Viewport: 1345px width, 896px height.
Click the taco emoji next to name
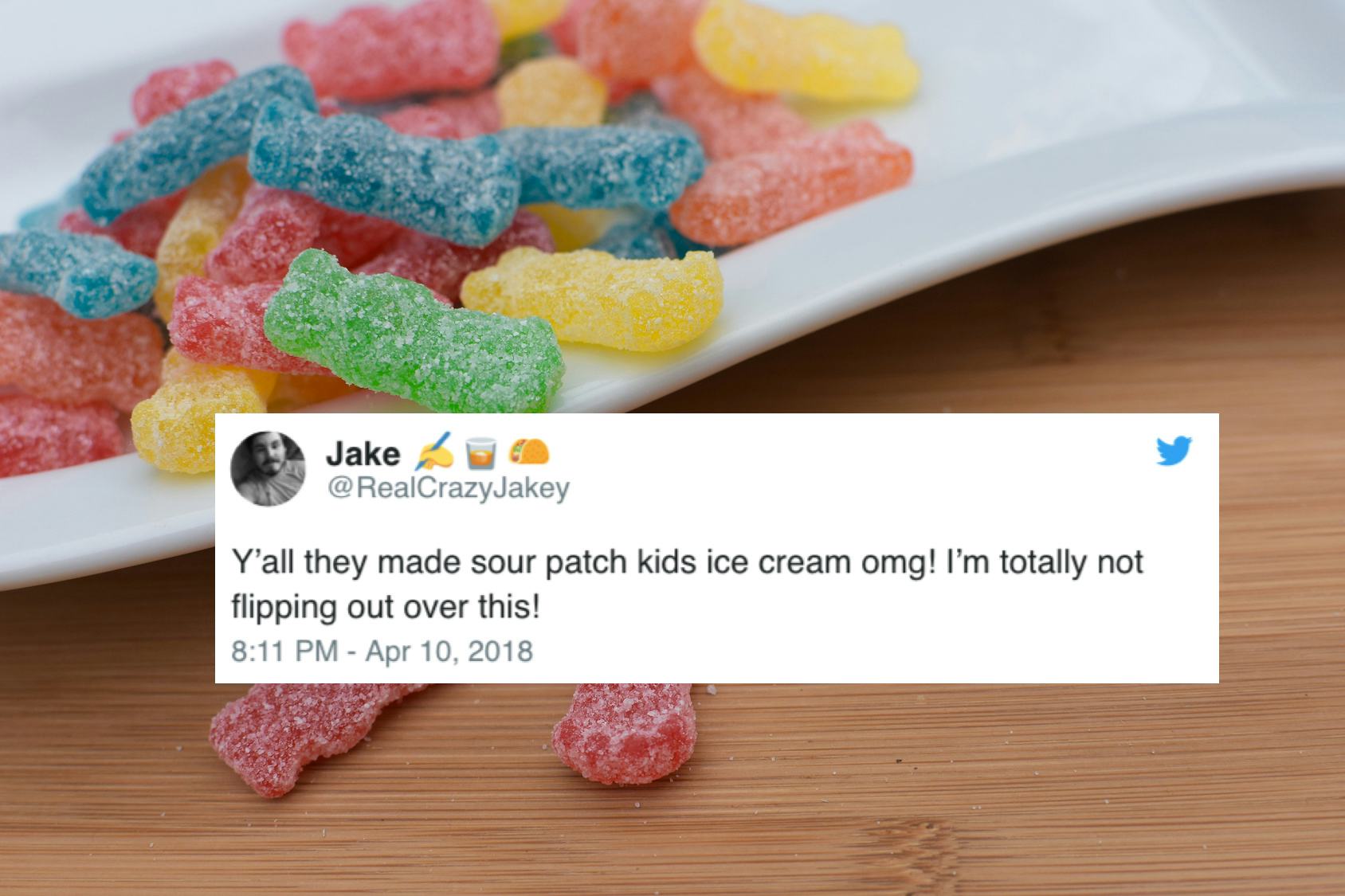[x=529, y=453]
